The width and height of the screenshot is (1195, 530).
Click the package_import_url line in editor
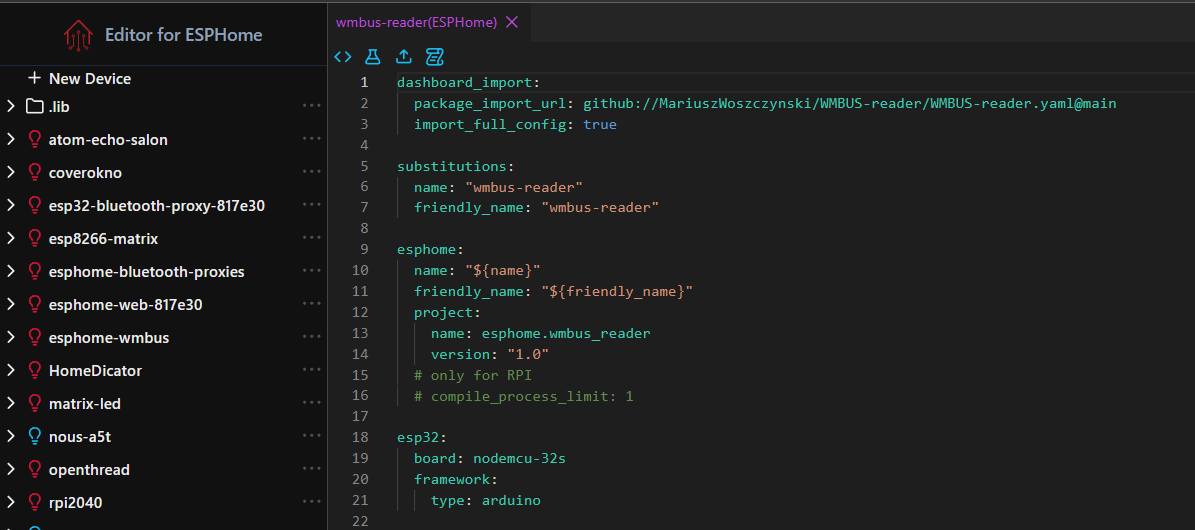(764, 103)
